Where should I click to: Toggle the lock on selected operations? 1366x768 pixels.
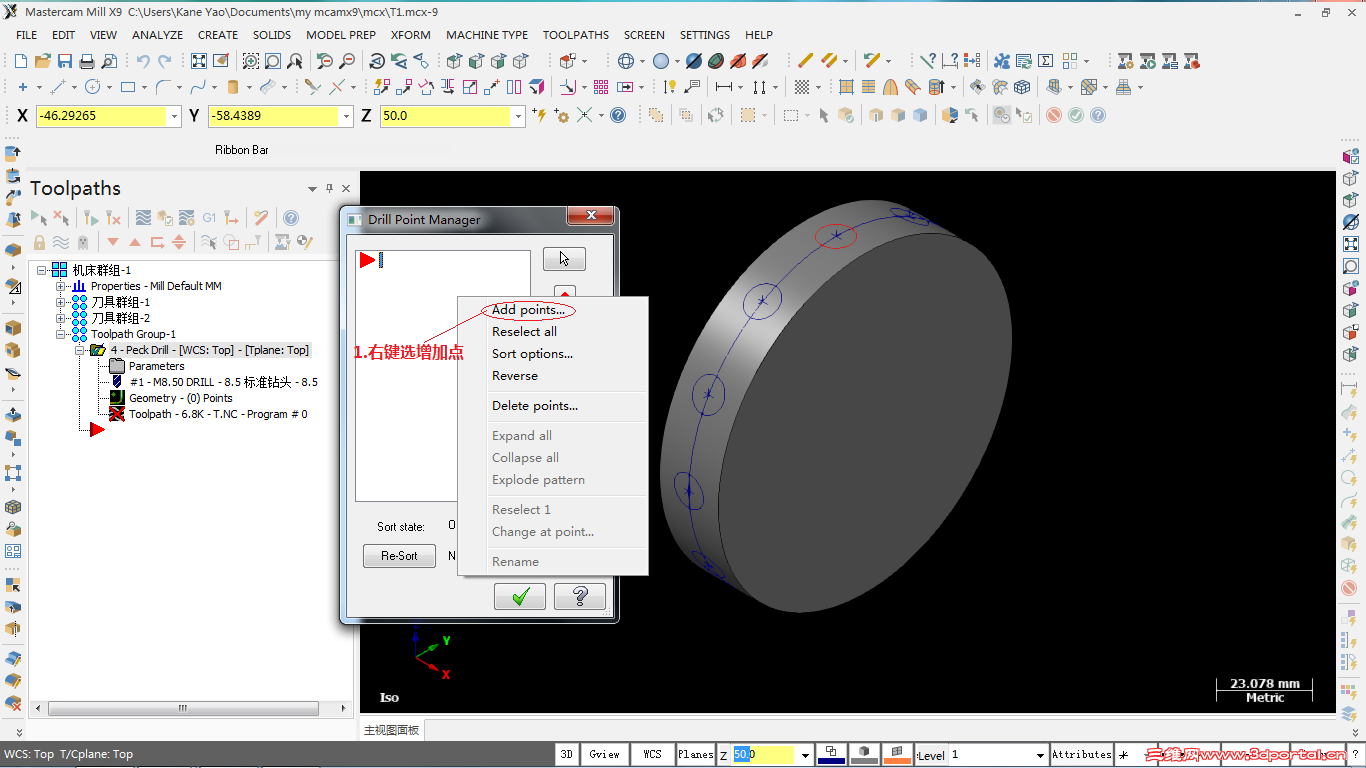[39, 242]
